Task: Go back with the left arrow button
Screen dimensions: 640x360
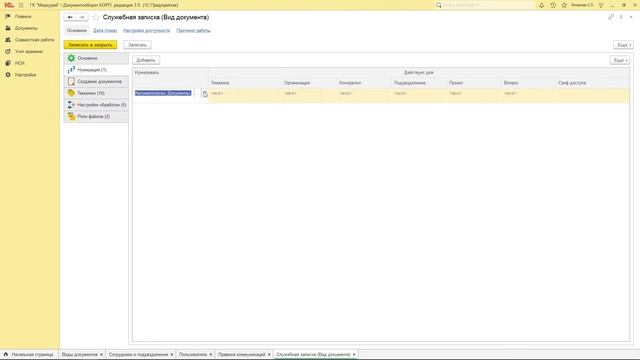Action: click(x=70, y=17)
